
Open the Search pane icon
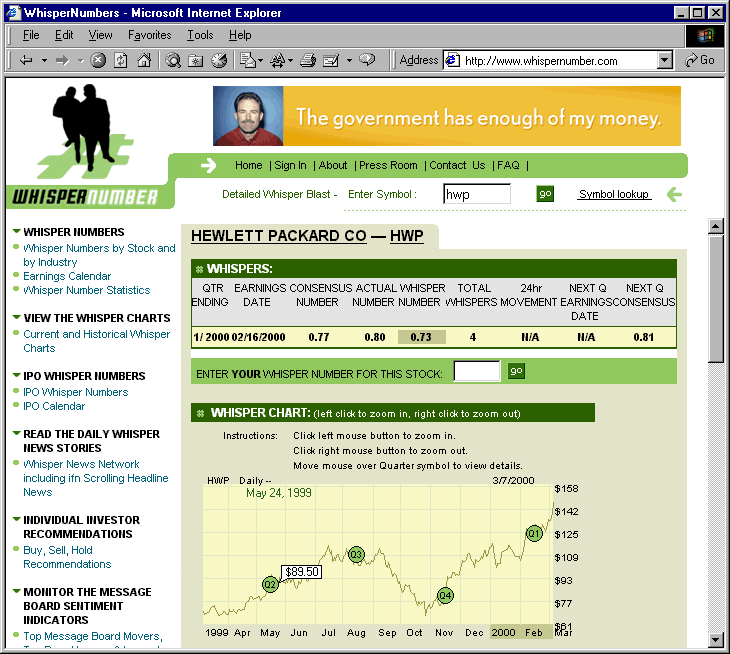(x=173, y=60)
